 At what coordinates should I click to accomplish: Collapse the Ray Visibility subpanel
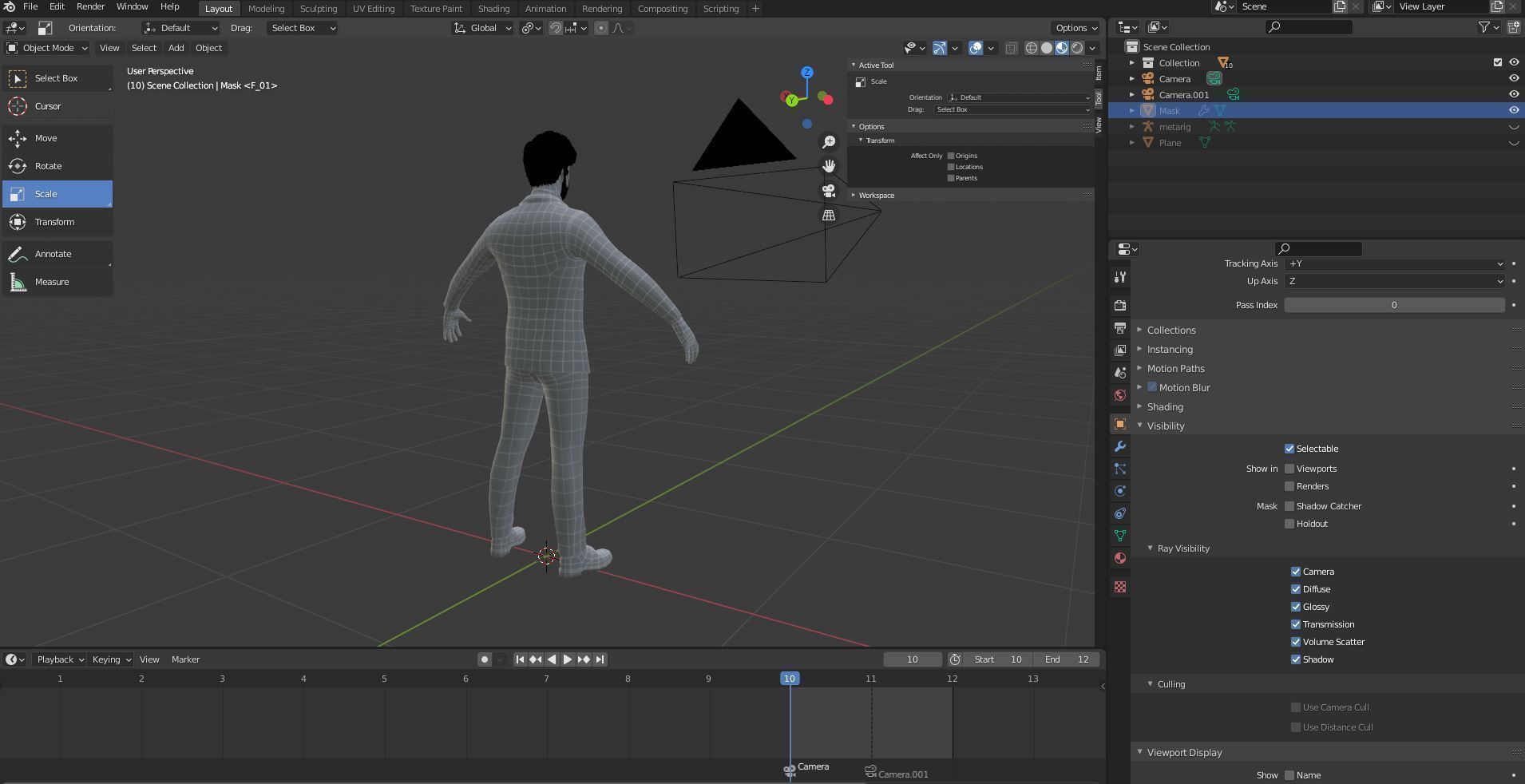1183,548
